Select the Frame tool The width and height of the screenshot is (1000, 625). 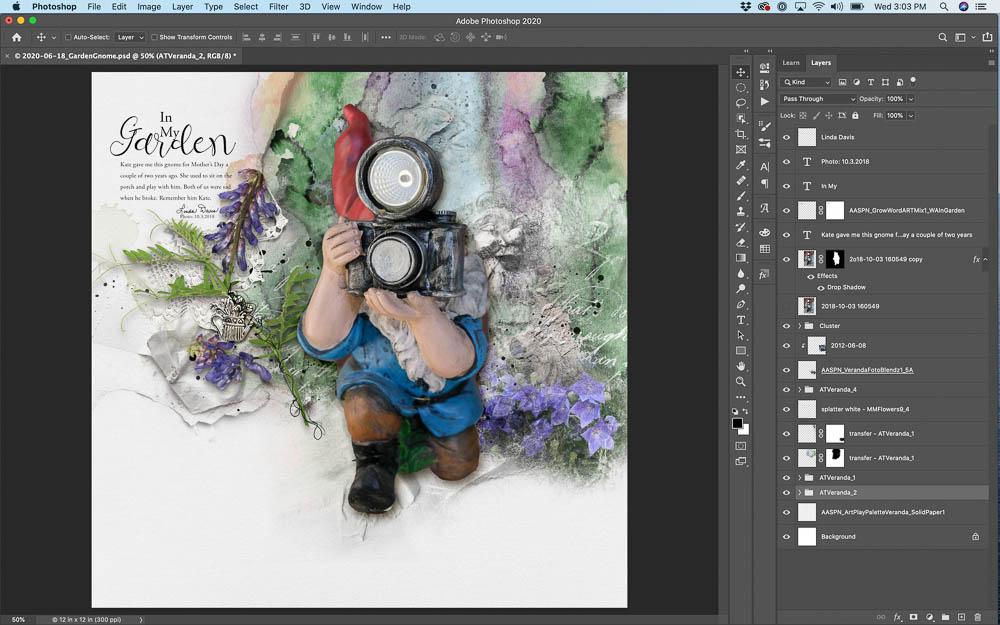[740, 149]
